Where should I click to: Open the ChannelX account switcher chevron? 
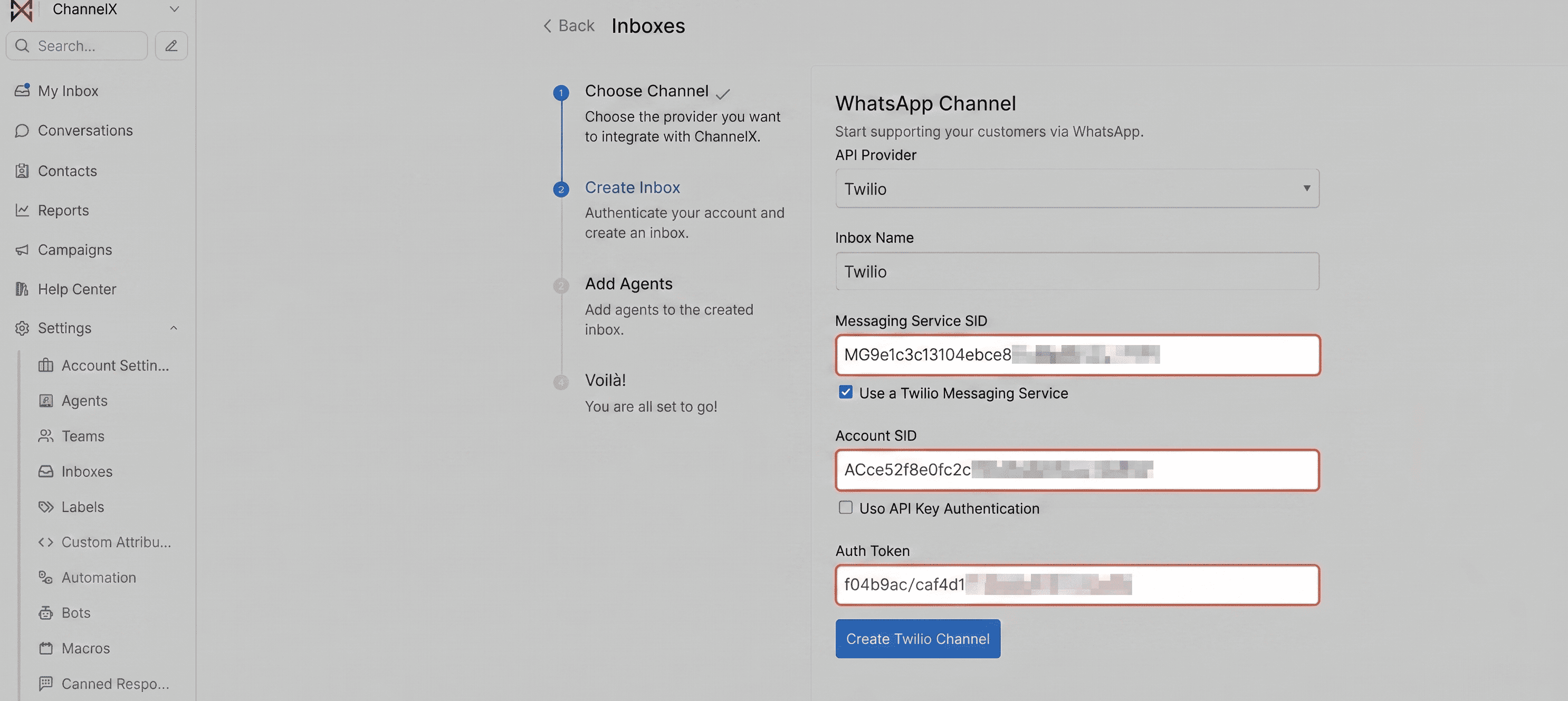(x=174, y=9)
